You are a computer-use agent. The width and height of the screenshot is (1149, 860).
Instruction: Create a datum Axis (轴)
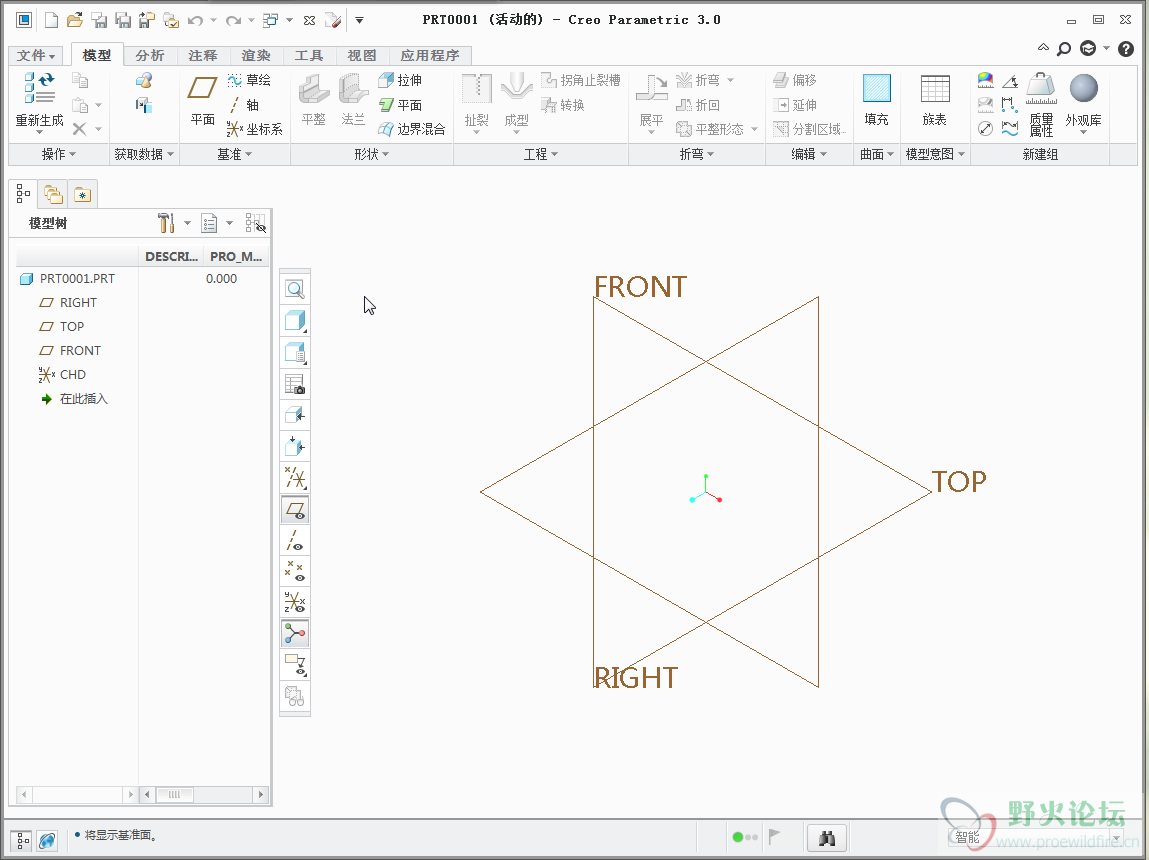click(x=244, y=105)
